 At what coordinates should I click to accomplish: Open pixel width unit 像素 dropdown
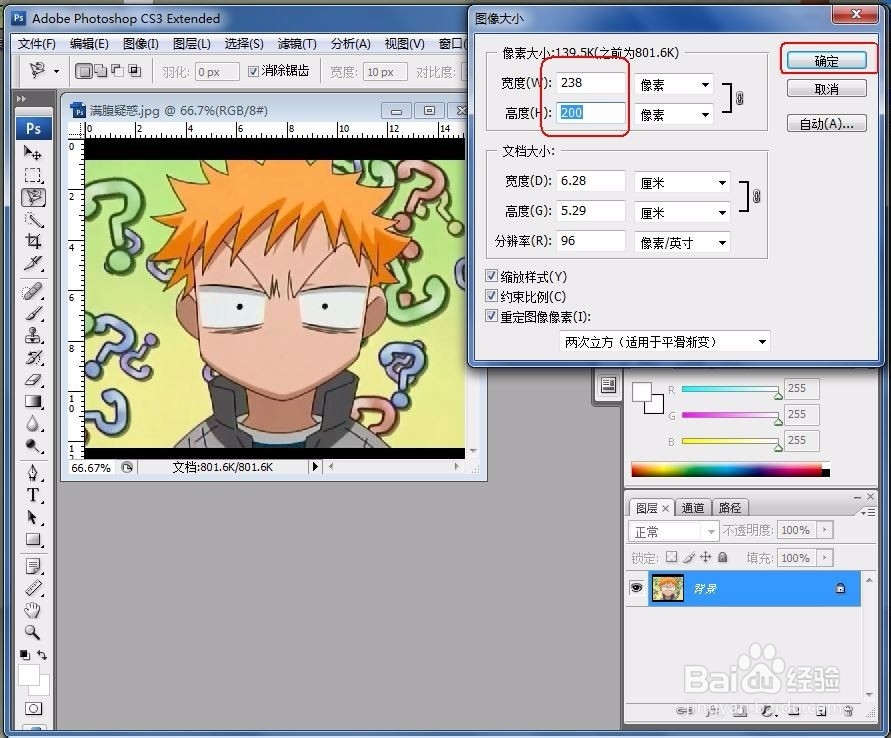coord(674,85)
